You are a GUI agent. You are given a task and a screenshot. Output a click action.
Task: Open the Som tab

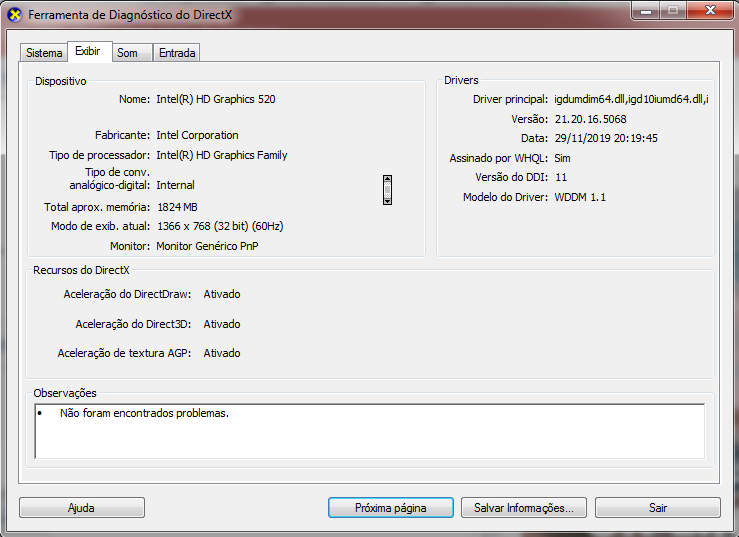click(x=128, y=53)
